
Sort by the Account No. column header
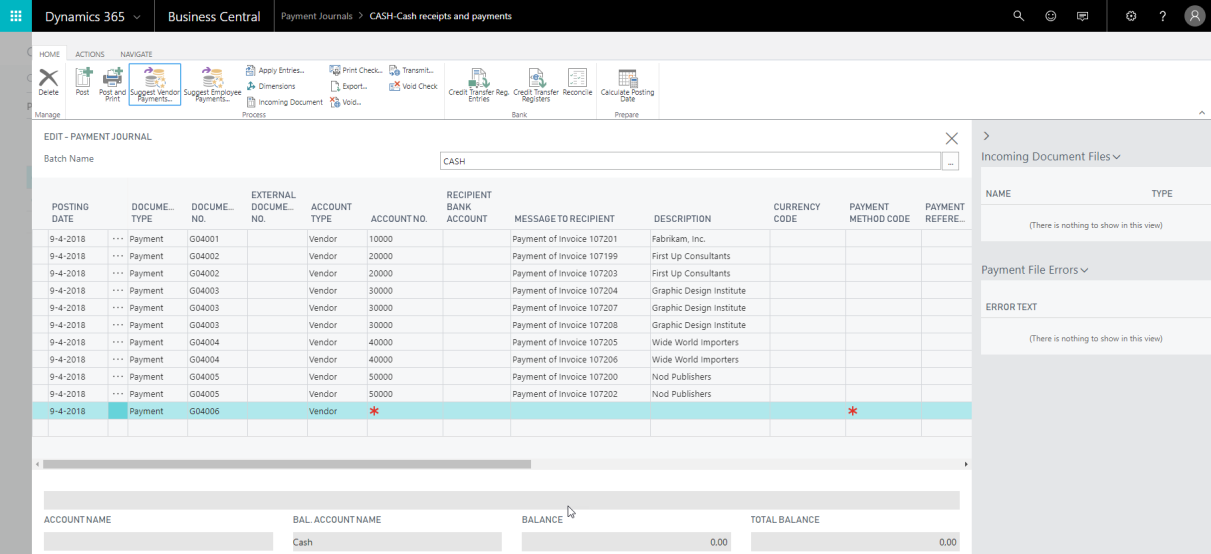399,219
